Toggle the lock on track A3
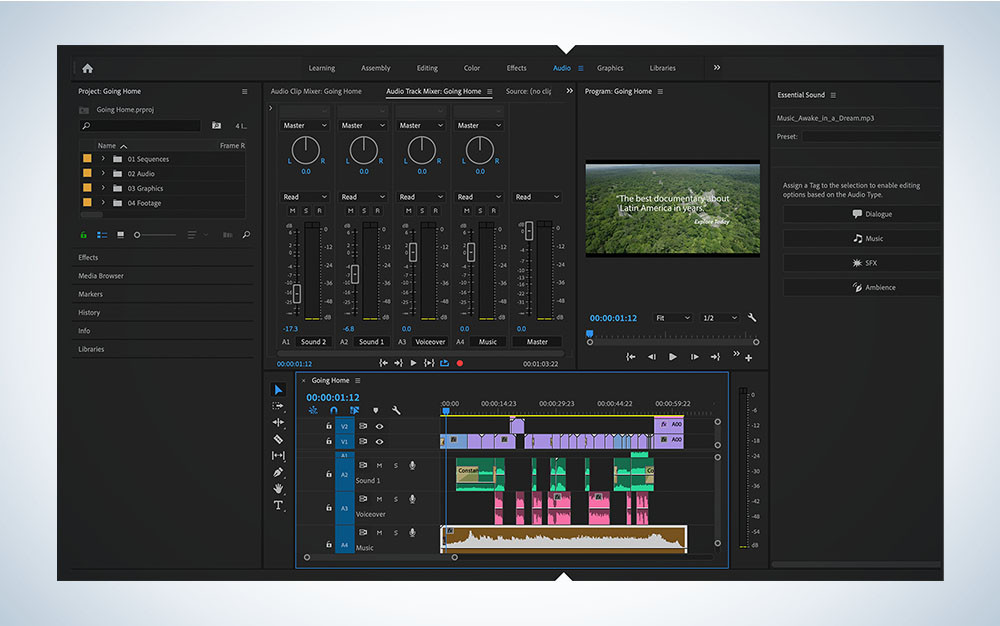The width and height of the screenshot is (1000, 626). pyautogui.click(x=328, y=508)
